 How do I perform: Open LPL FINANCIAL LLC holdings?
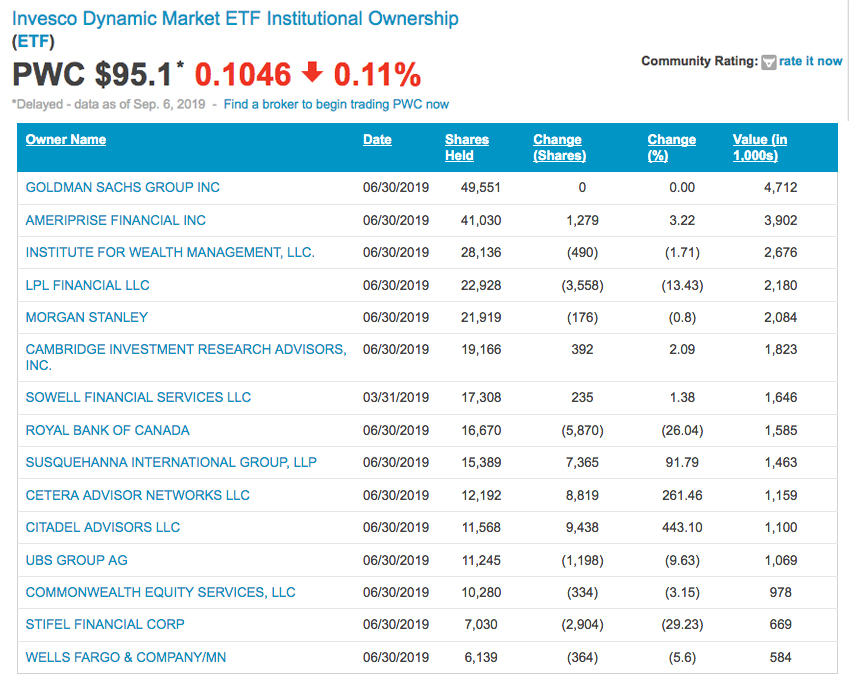tap(87, 285)
